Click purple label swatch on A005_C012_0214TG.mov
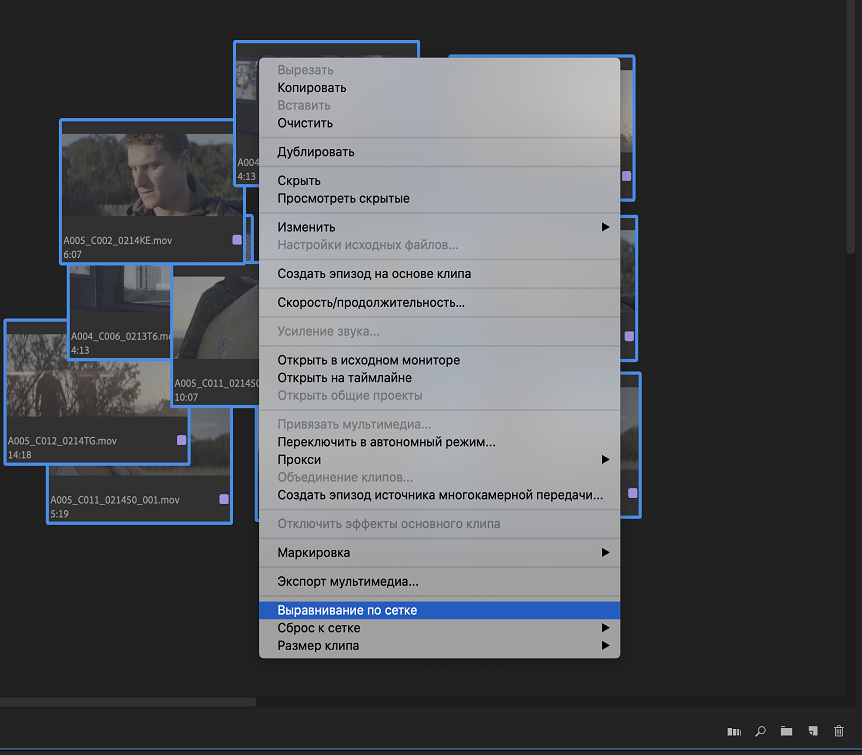 tap(181, 440)
